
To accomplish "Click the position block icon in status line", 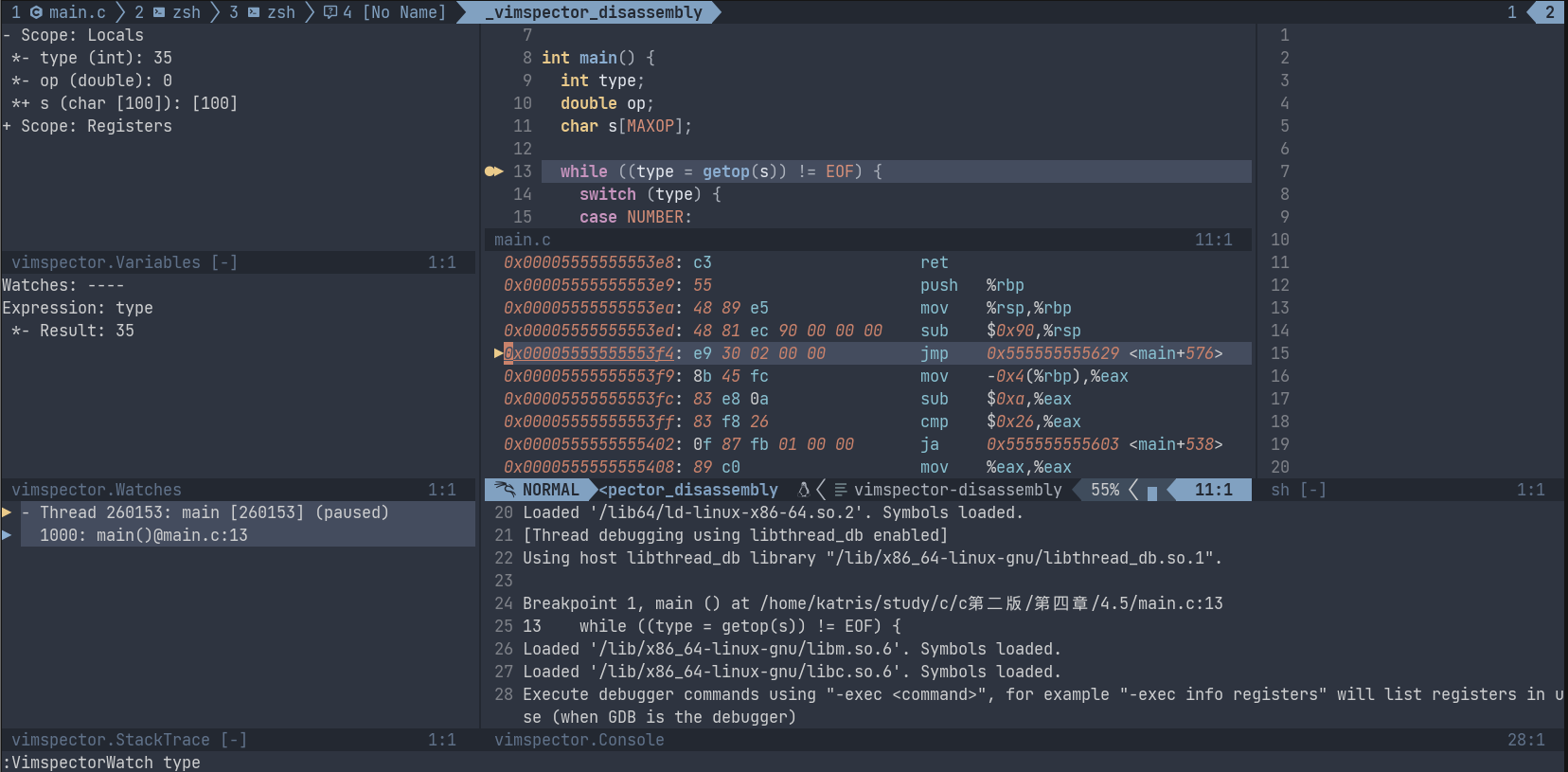I will (1152, 492).
